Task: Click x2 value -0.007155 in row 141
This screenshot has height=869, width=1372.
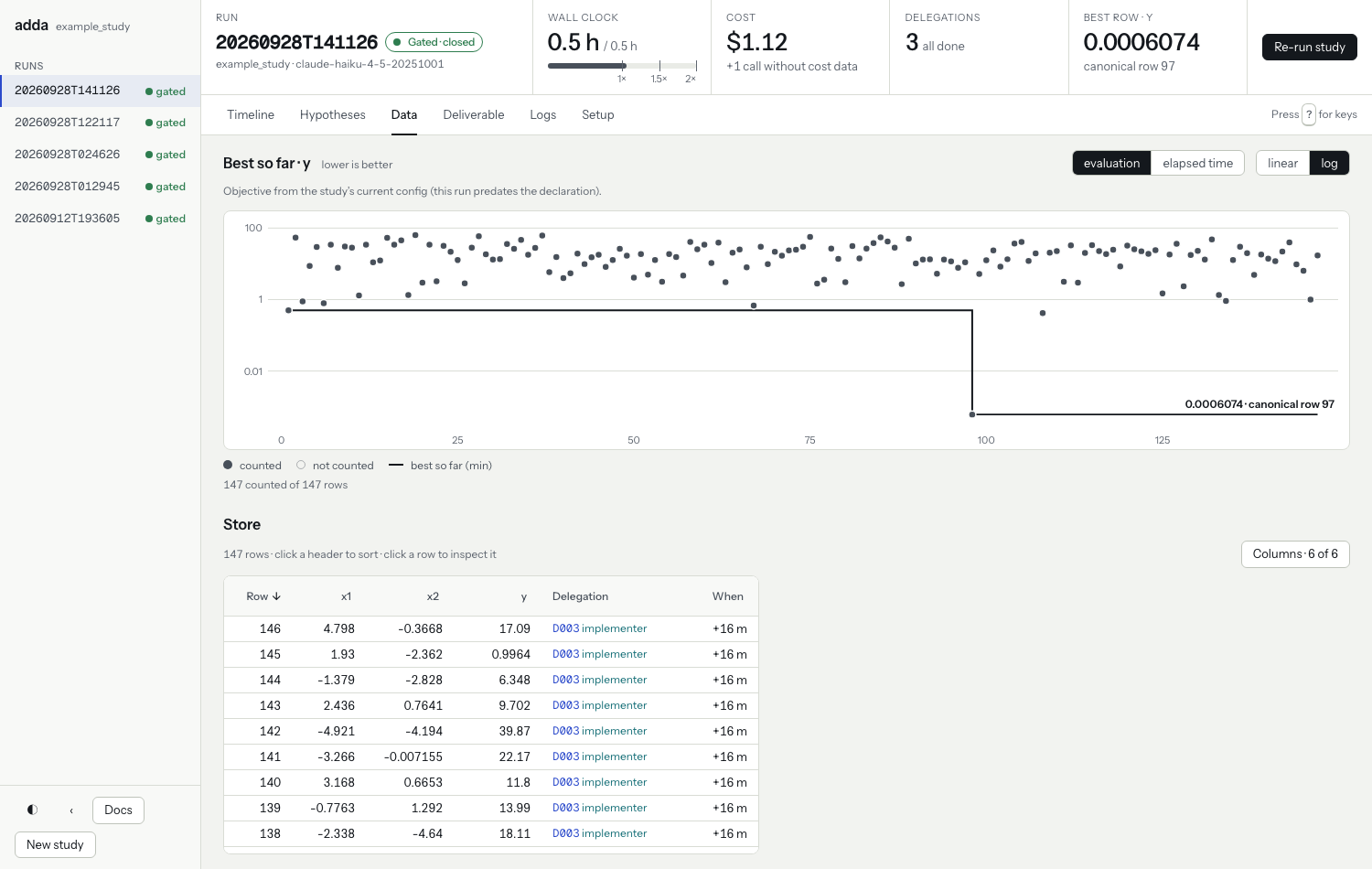Action: click(413, 756)
